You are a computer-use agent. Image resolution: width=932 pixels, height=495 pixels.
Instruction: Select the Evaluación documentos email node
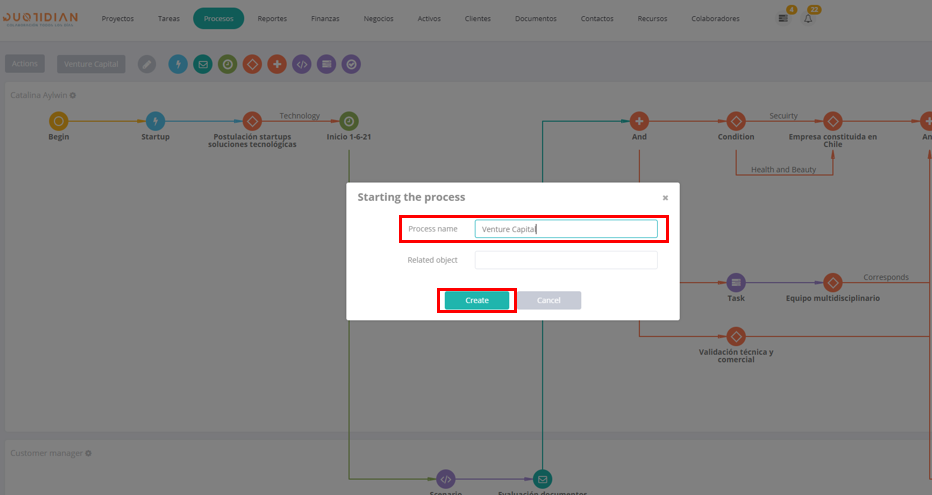coord(542,479)
